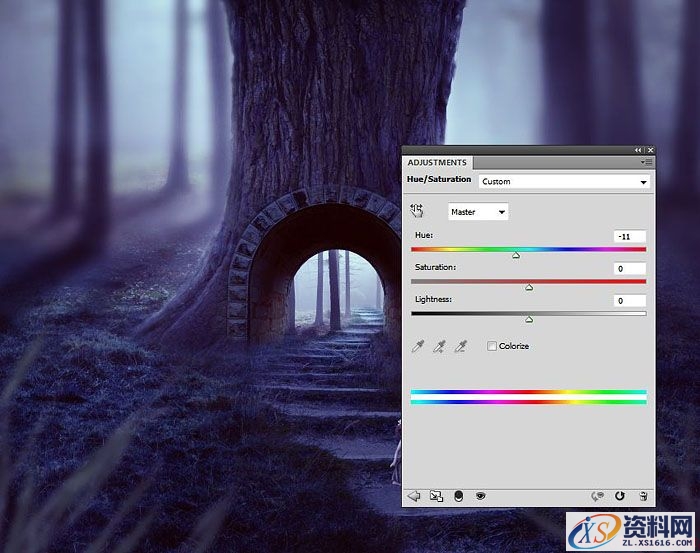700x553 pixels.
Task: Pick the first eyedropper tool
Action: pyautogui.click(x=418, y=346)
